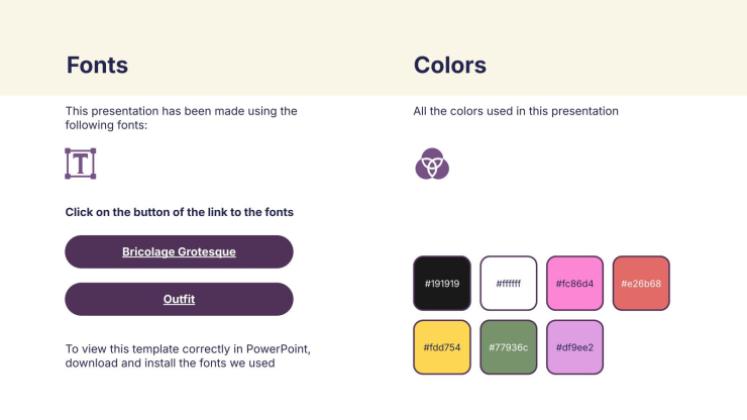
Task: Click the bold 'Click on the button' instruction
Action: click(179, 212)
